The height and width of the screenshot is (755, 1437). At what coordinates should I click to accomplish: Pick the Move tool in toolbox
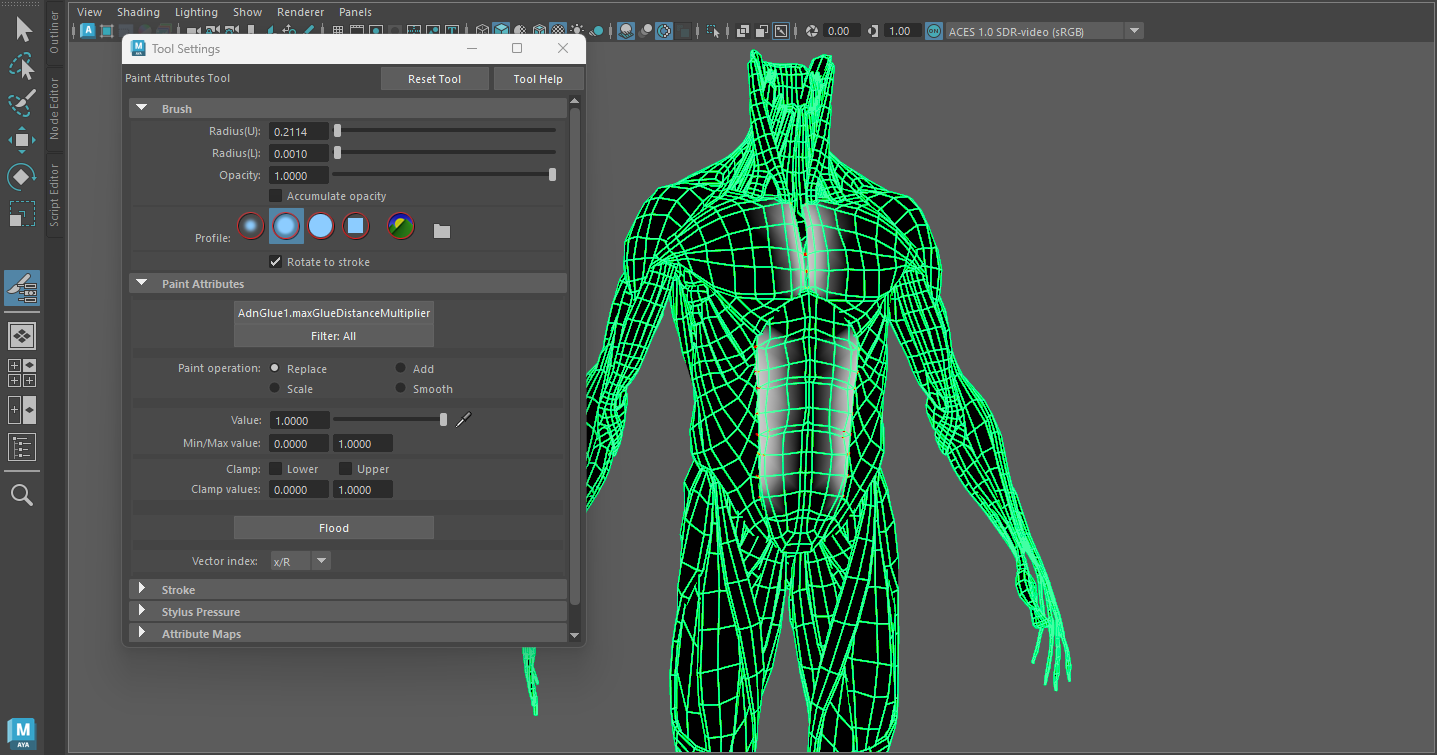(22, 140)
